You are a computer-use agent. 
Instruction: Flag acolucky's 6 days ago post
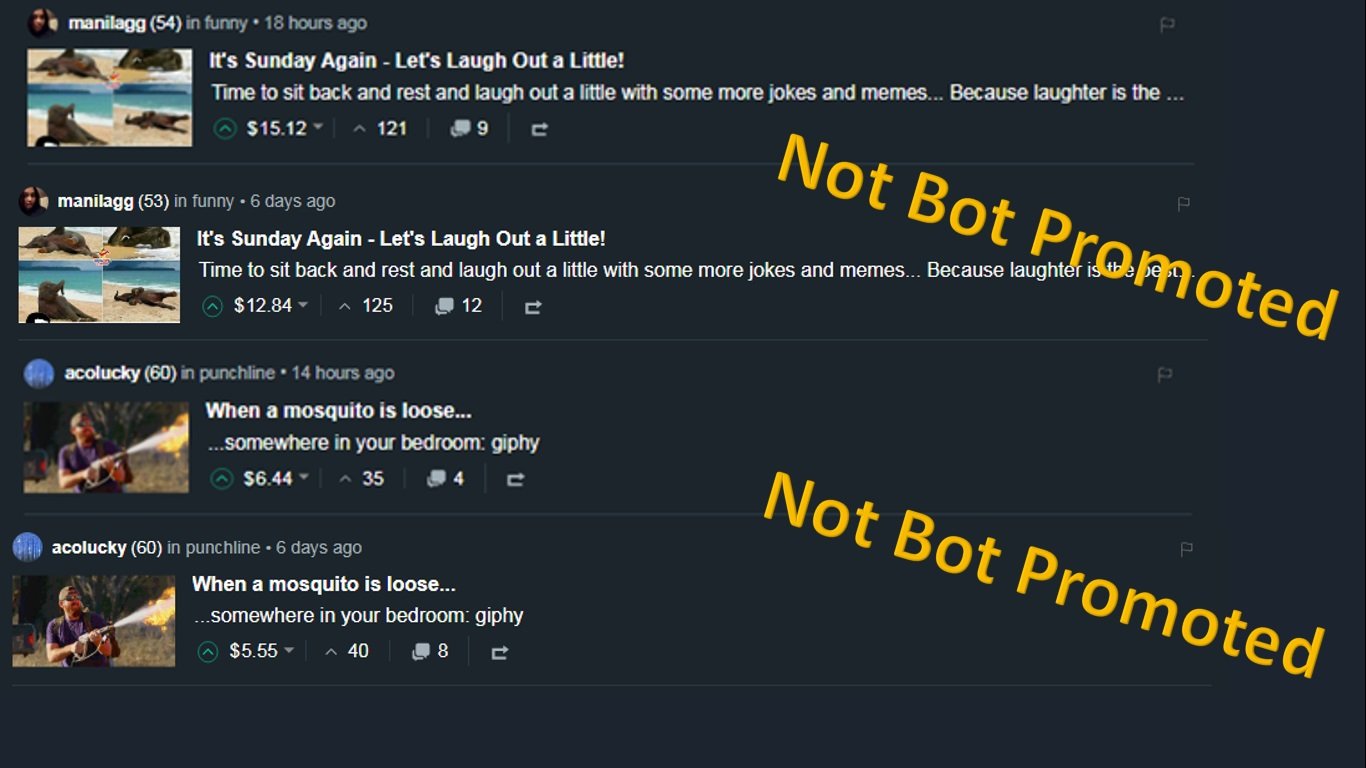pos(1186,549)
